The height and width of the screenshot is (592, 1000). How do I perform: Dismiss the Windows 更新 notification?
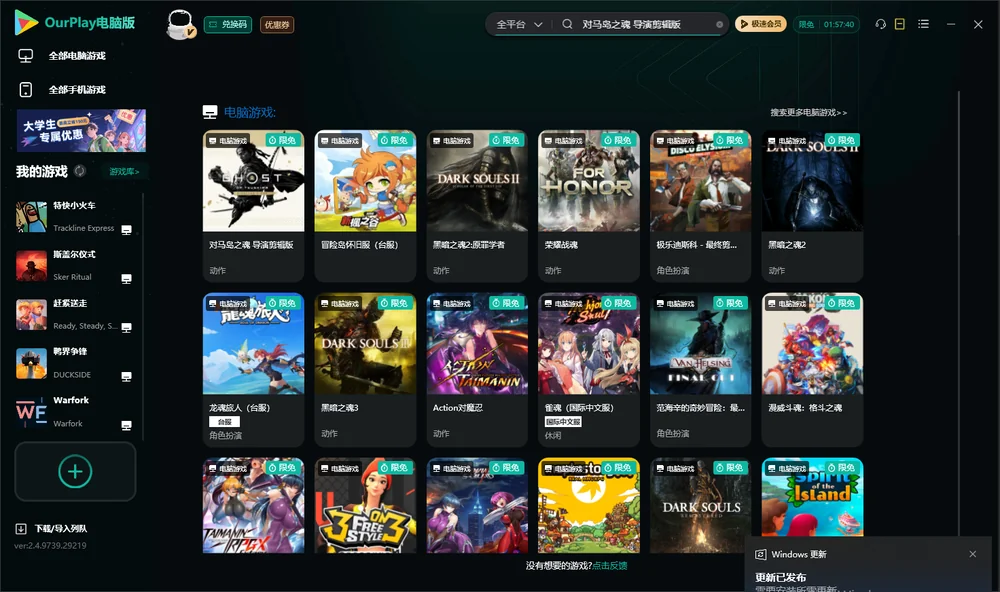(973, 554)
